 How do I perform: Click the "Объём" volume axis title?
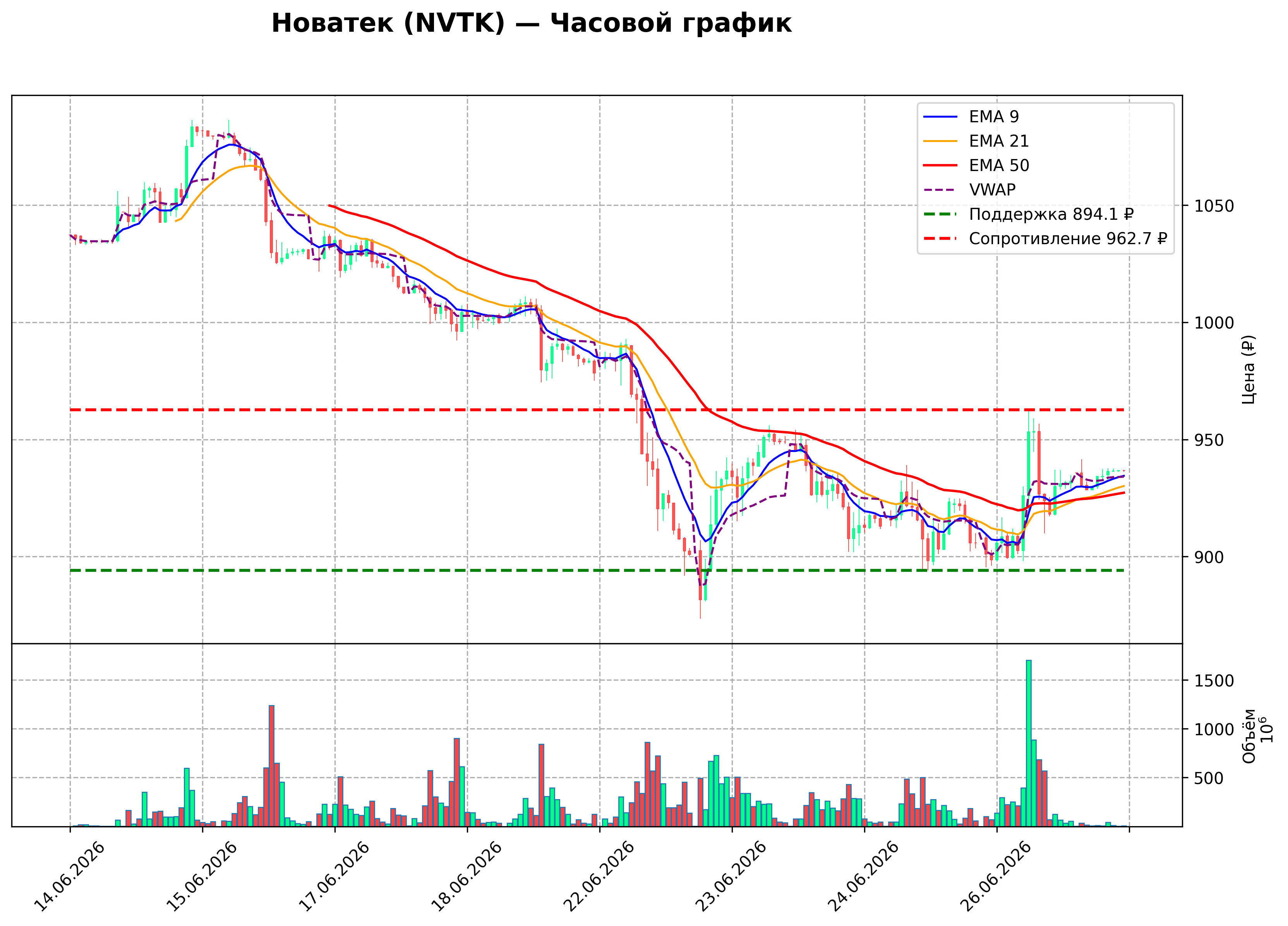click(x=1249, y=736)
